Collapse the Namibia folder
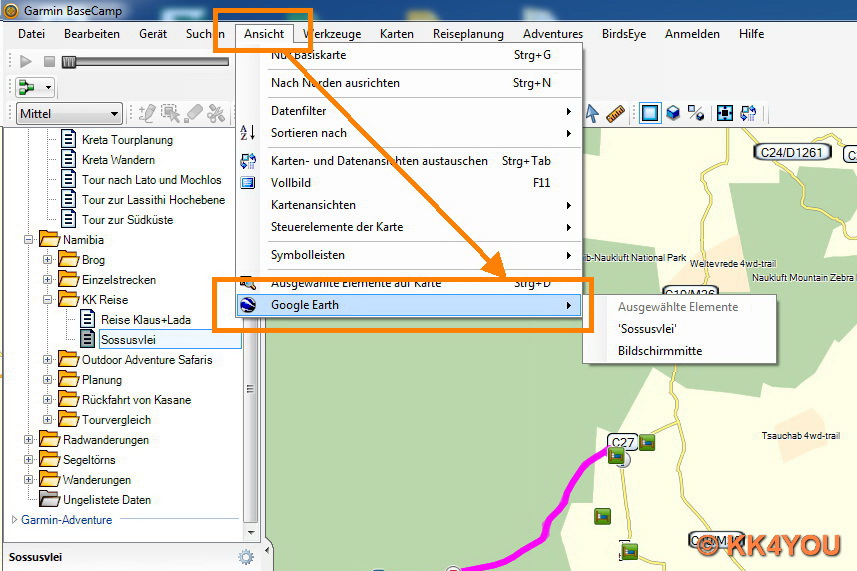The height and width of the screenshot is (571, 857). point(28,239)
